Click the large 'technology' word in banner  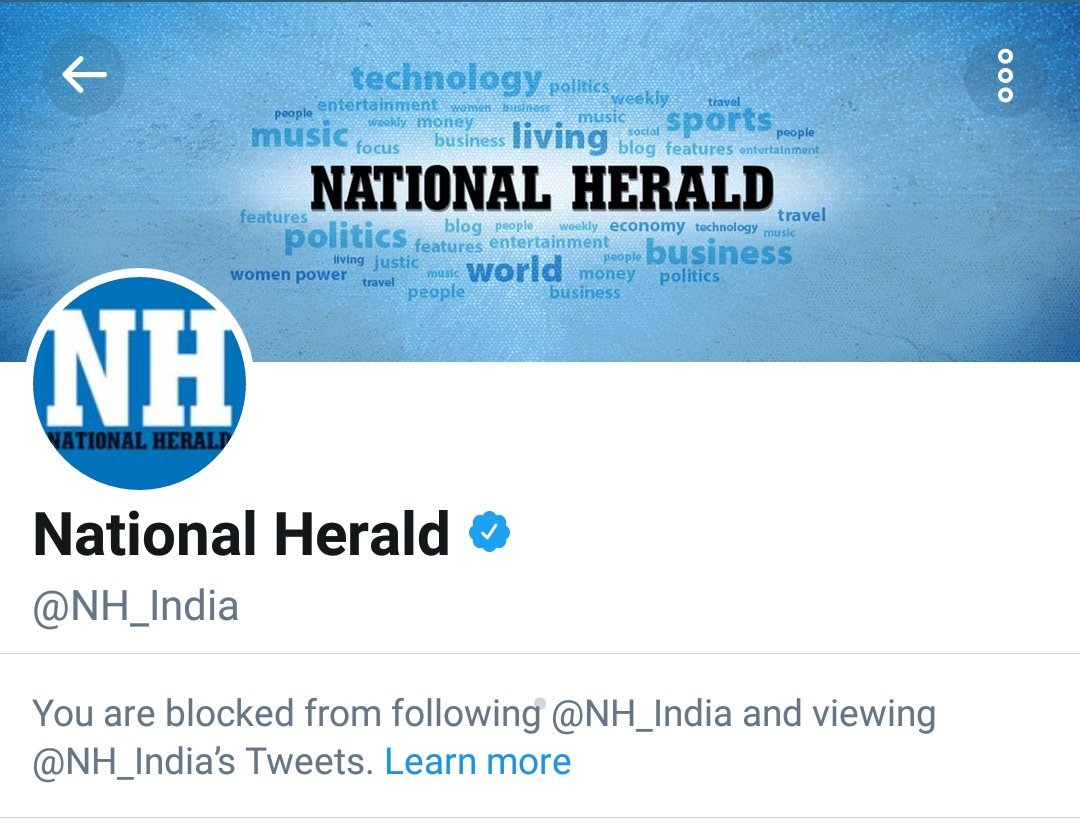click(446, 79)
